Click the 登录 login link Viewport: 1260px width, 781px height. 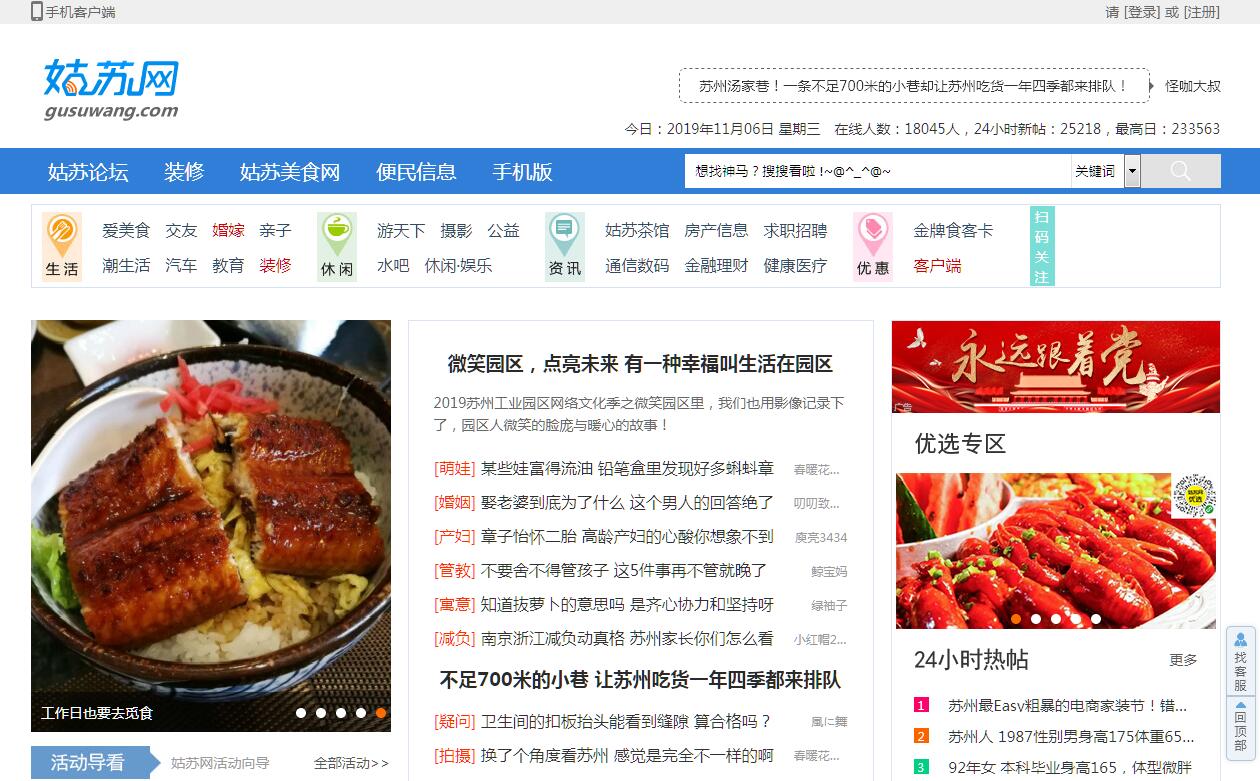1142,12
